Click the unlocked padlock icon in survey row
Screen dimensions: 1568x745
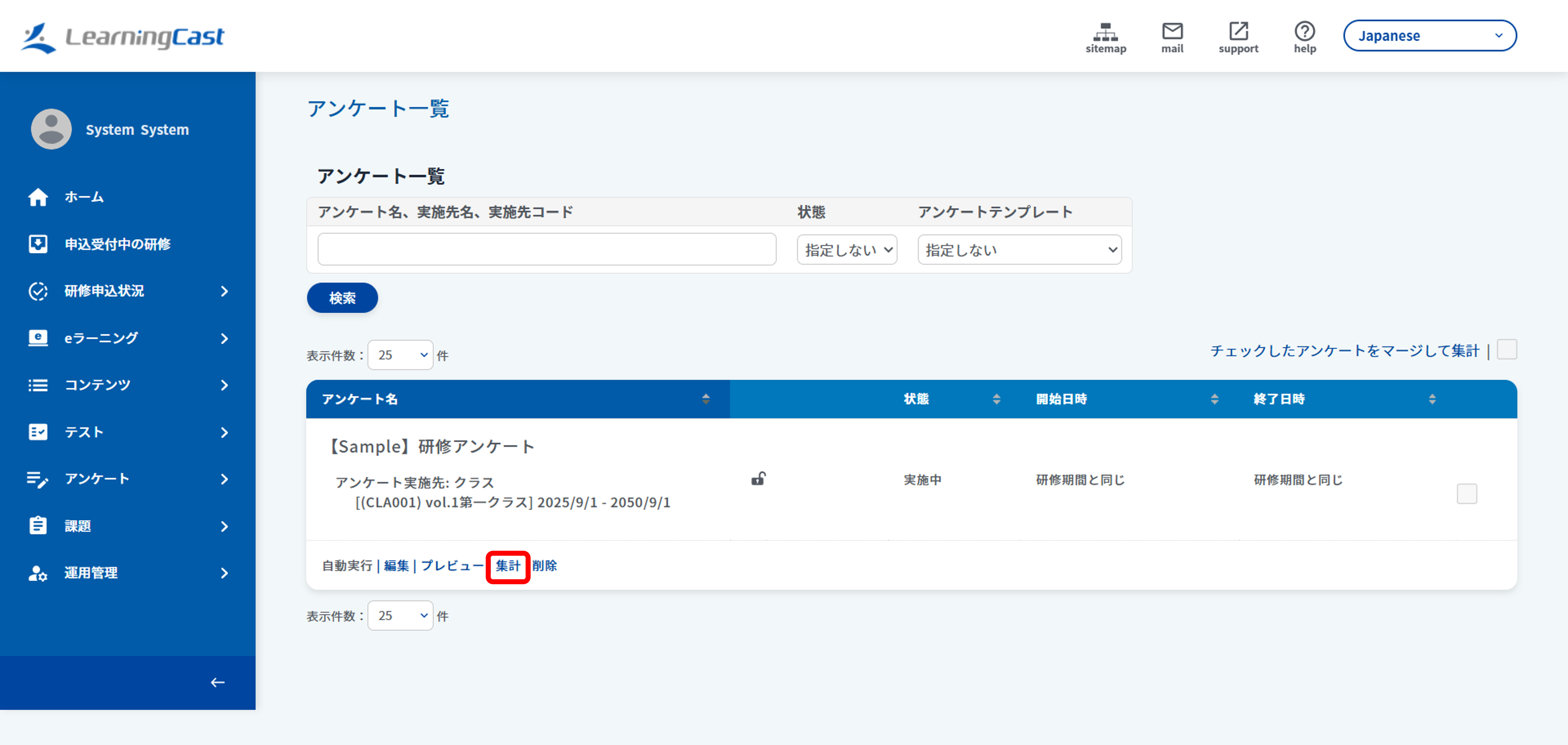758,478
